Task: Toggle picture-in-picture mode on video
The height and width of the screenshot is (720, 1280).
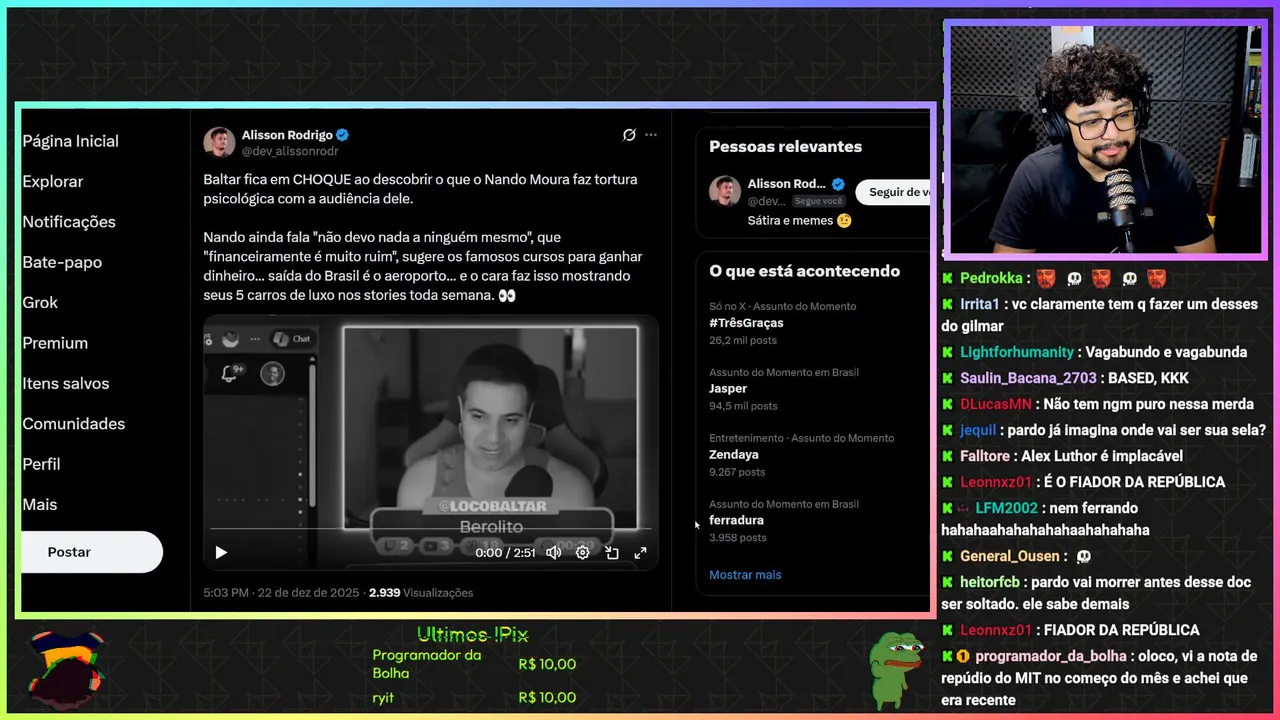Action: pyautogui.click(x=612, y=552)
